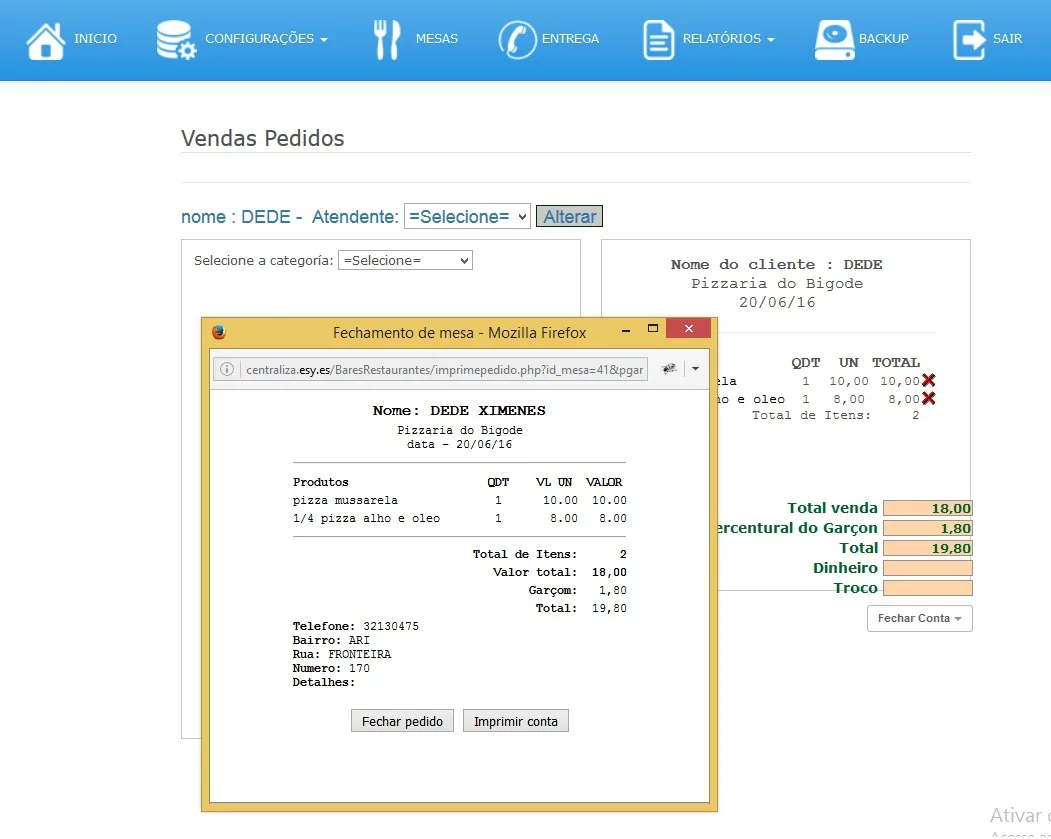Click Bairro: ARI text
This screenshot has width=1051, height=839.
click(331, 640)
